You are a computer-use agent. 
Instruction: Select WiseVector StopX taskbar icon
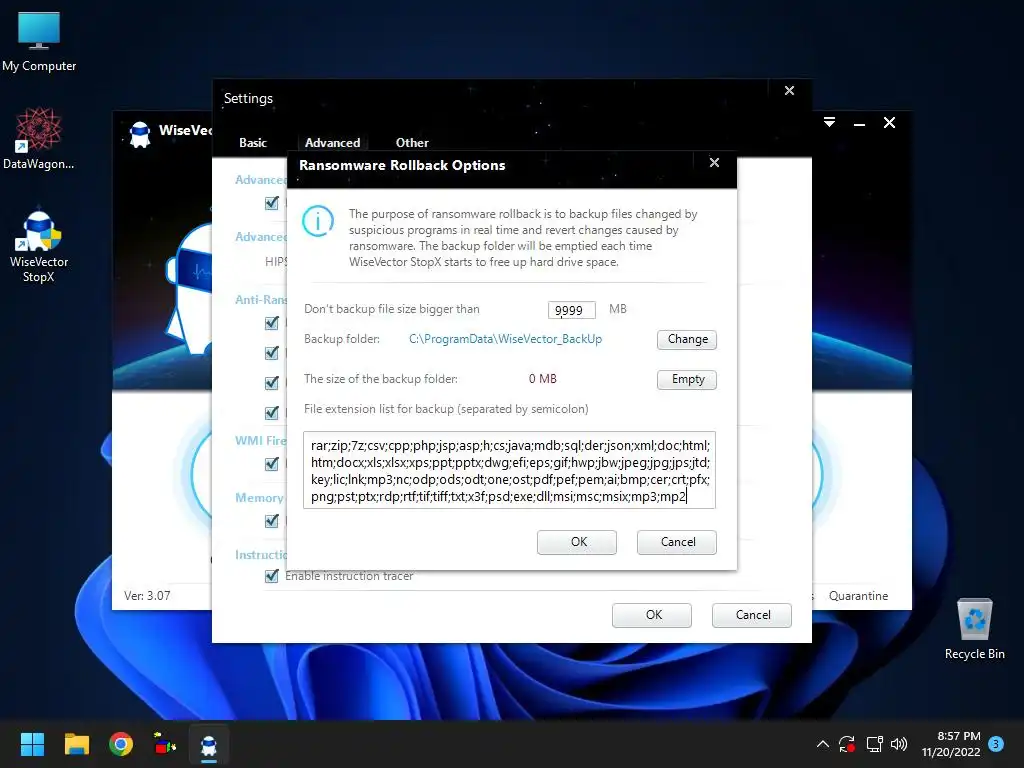coord(209,744)
